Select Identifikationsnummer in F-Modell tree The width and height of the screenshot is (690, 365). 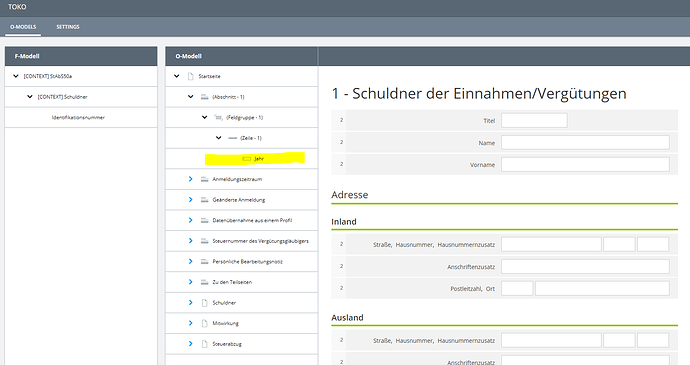[78, 118]
